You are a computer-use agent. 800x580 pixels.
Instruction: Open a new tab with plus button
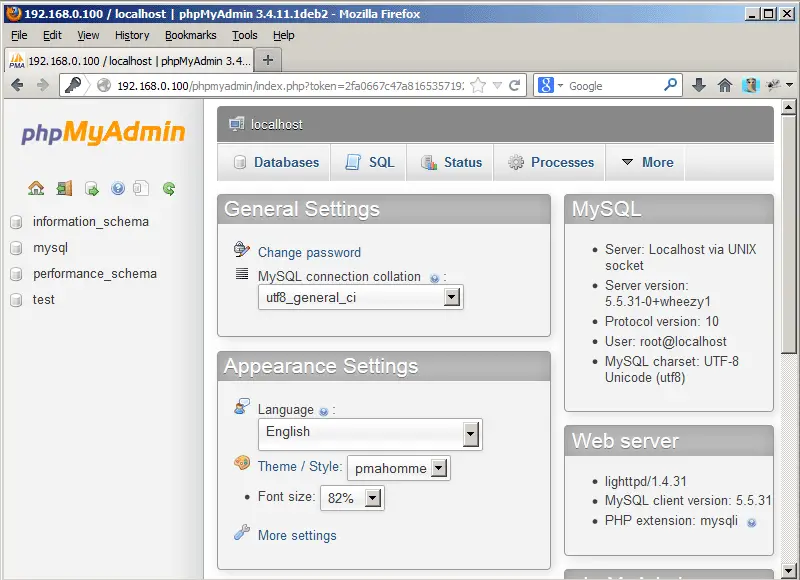(x=268, y=60)
